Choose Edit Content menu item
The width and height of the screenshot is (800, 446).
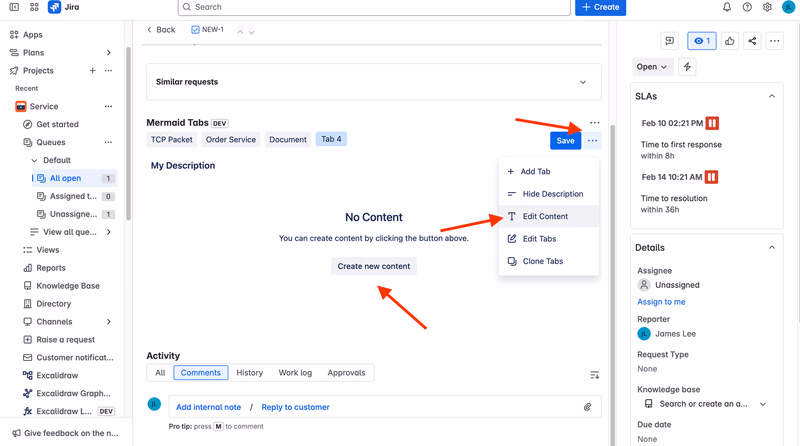[x=548, y=216]
